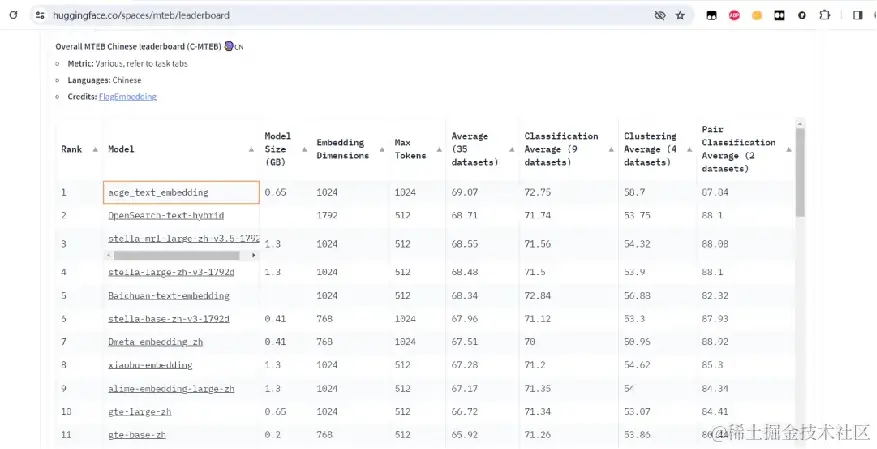The height and width of the screenshot is (449, 877).
Task: Sort by Model Size (GB) arrow
Action: click(x=304, y=150)
